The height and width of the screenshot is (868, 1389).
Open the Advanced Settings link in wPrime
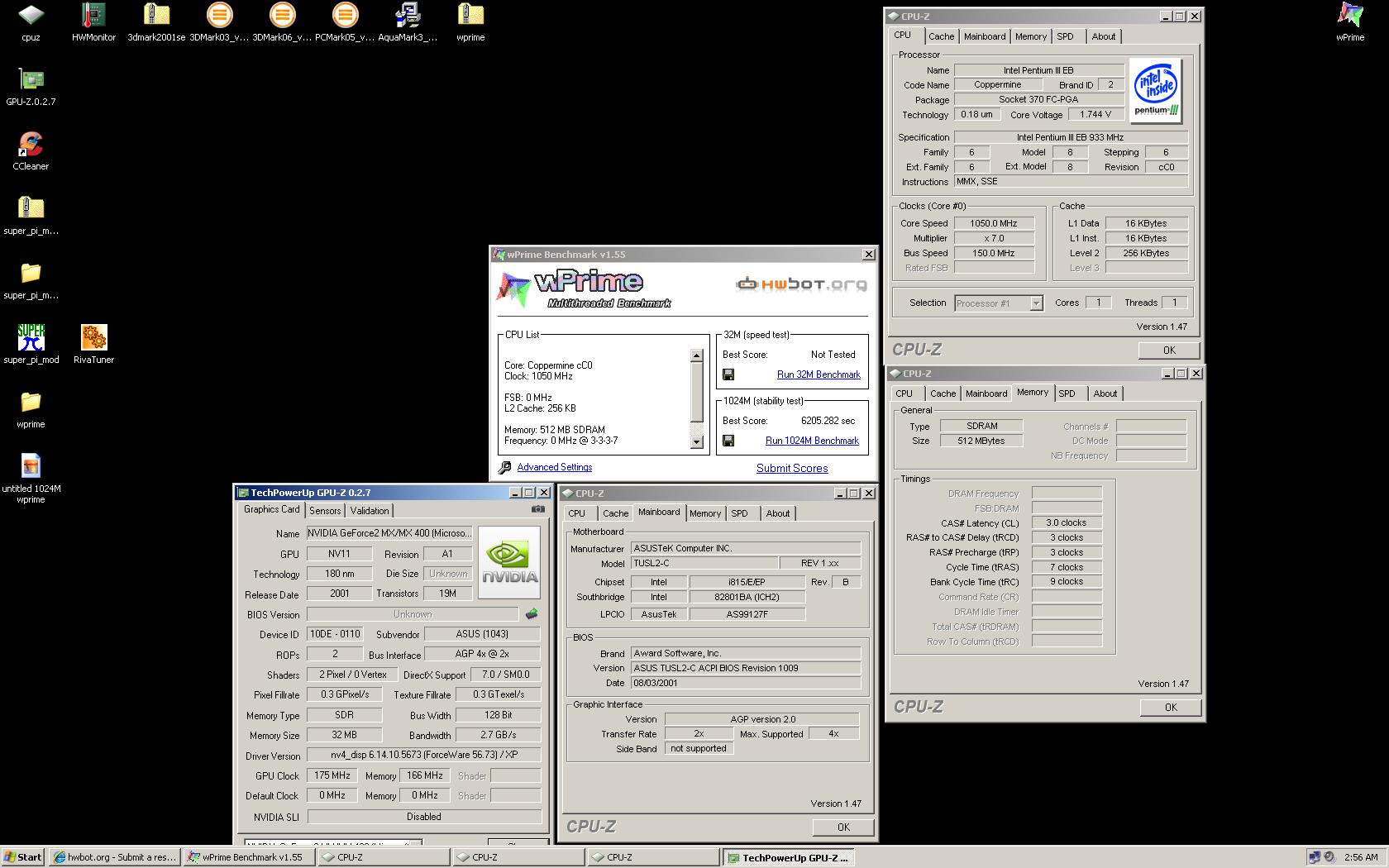[555, 467]
